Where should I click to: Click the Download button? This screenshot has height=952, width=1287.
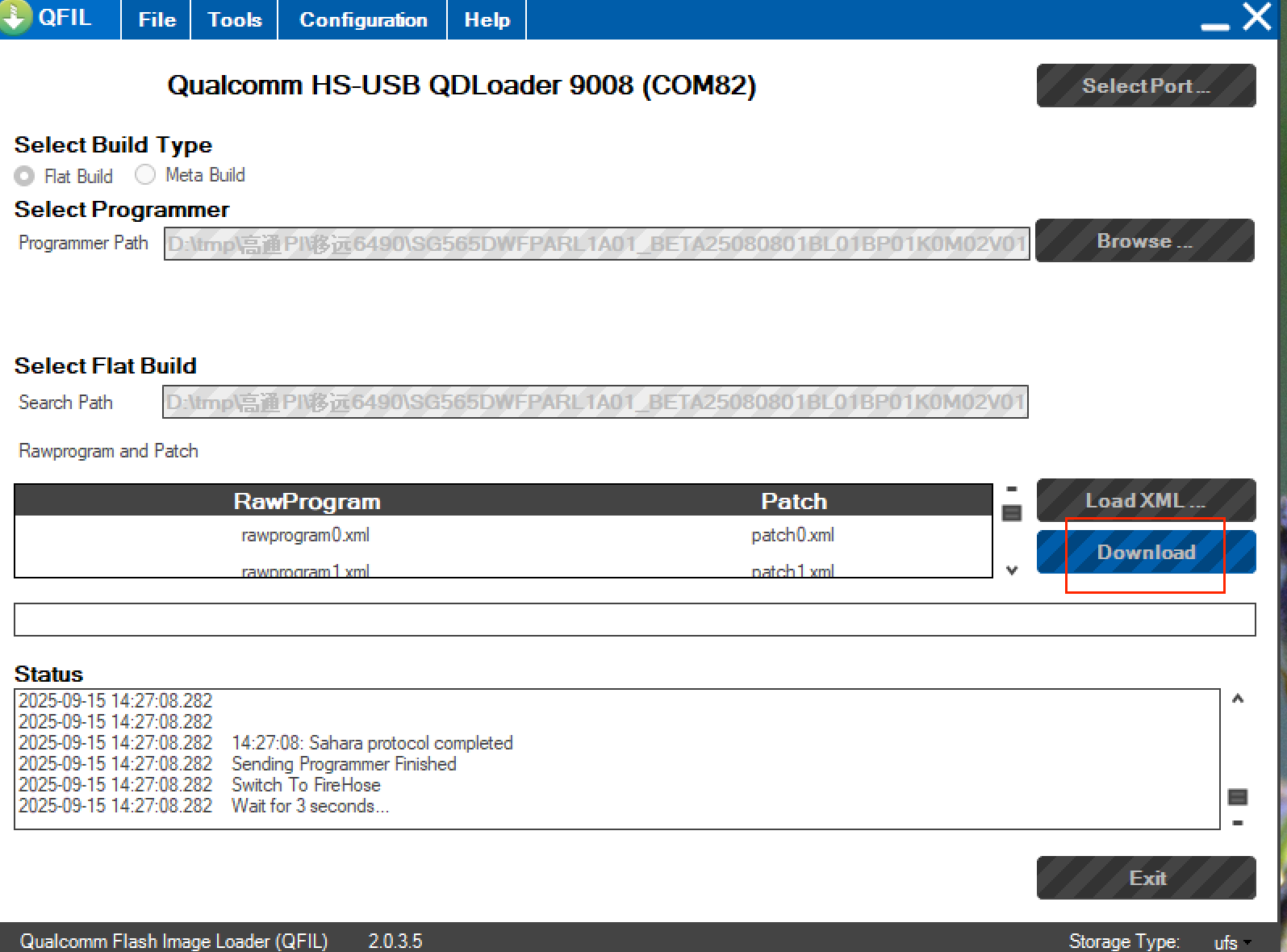pyautogui.click(x=1146, y=553)
